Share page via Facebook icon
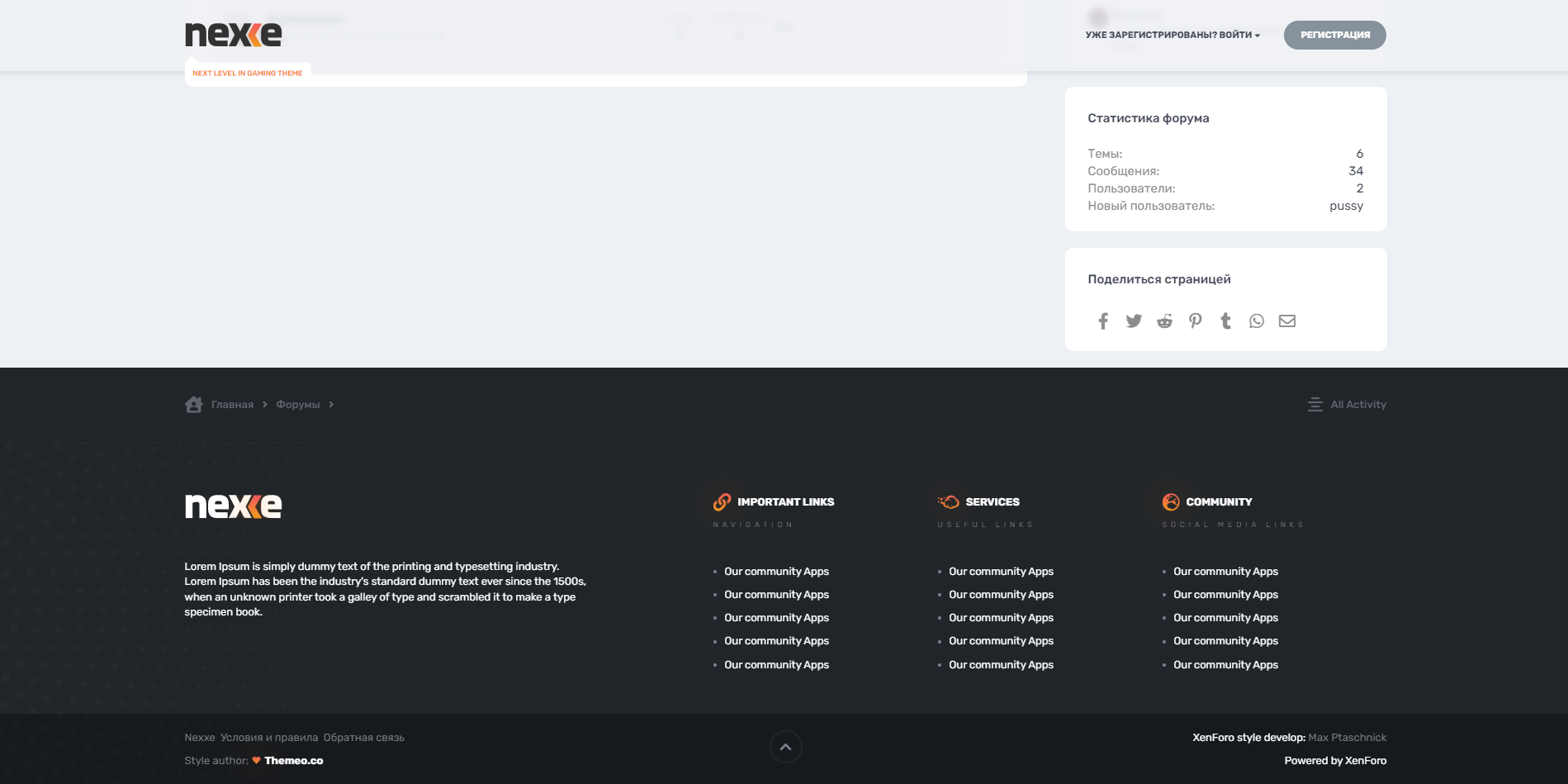This screenshot has height=784, width=1568. [1103, 321]
